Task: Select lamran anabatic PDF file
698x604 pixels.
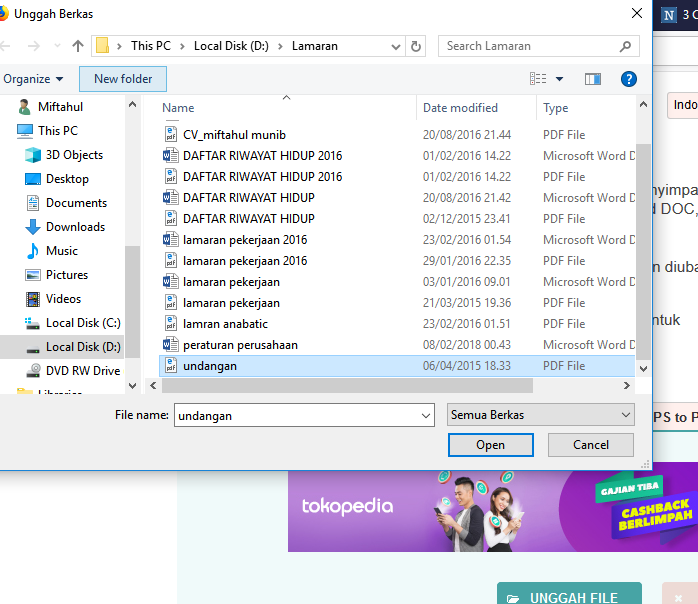Action: 397,324
